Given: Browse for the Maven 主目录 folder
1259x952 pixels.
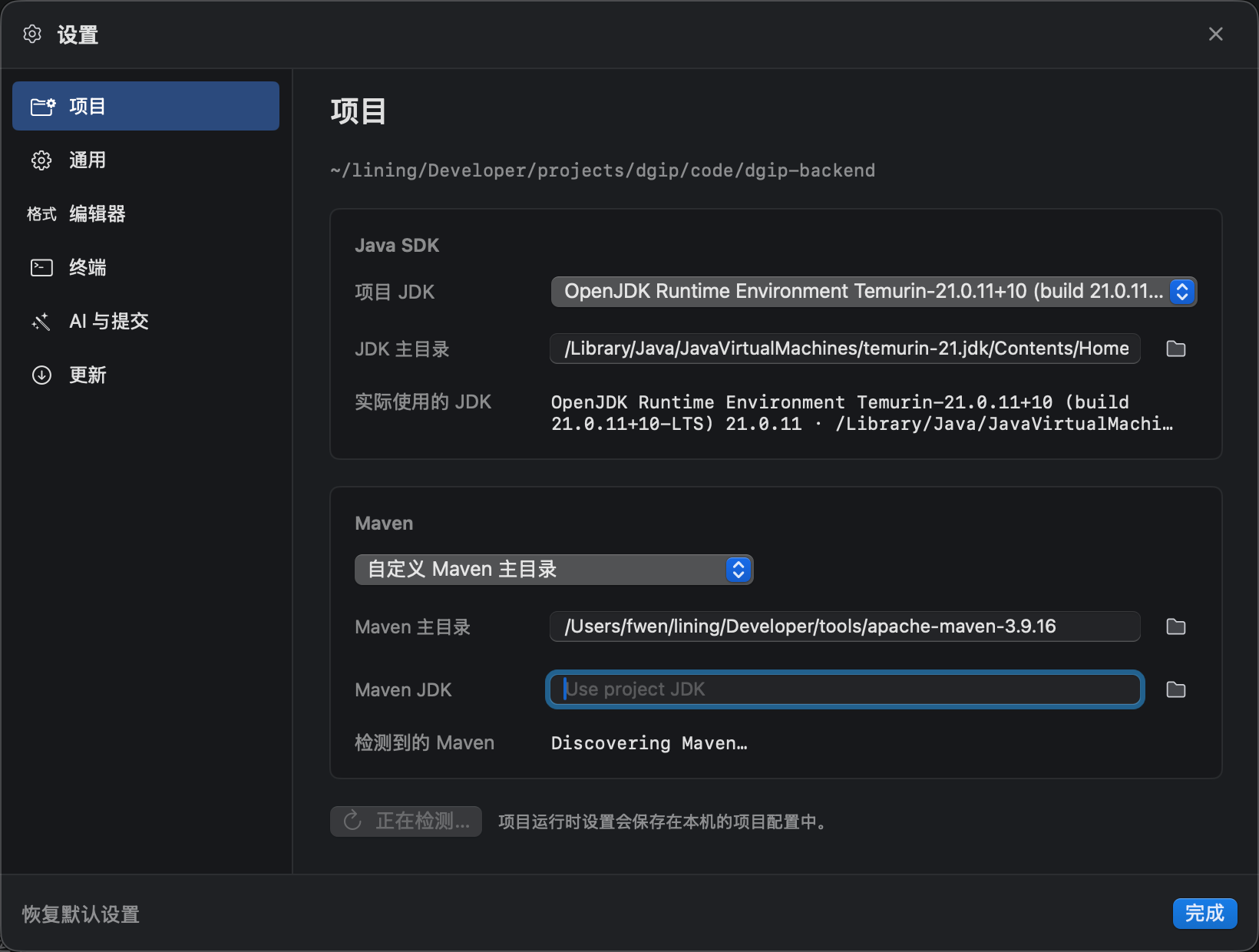Looking at the screenshot, I should [x=1176, y=626].
